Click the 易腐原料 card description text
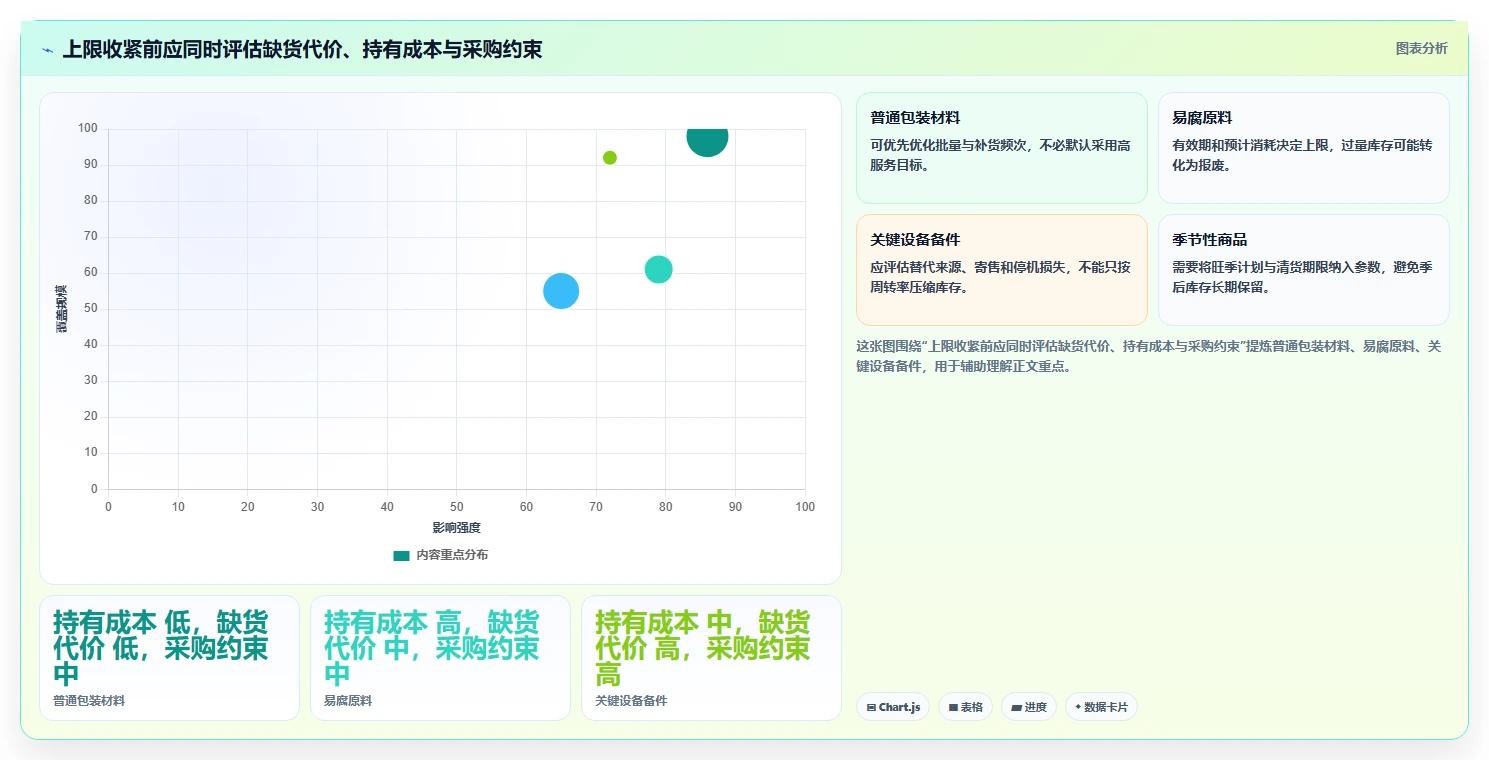The image size is (1489, 760). pos(1302,155)
